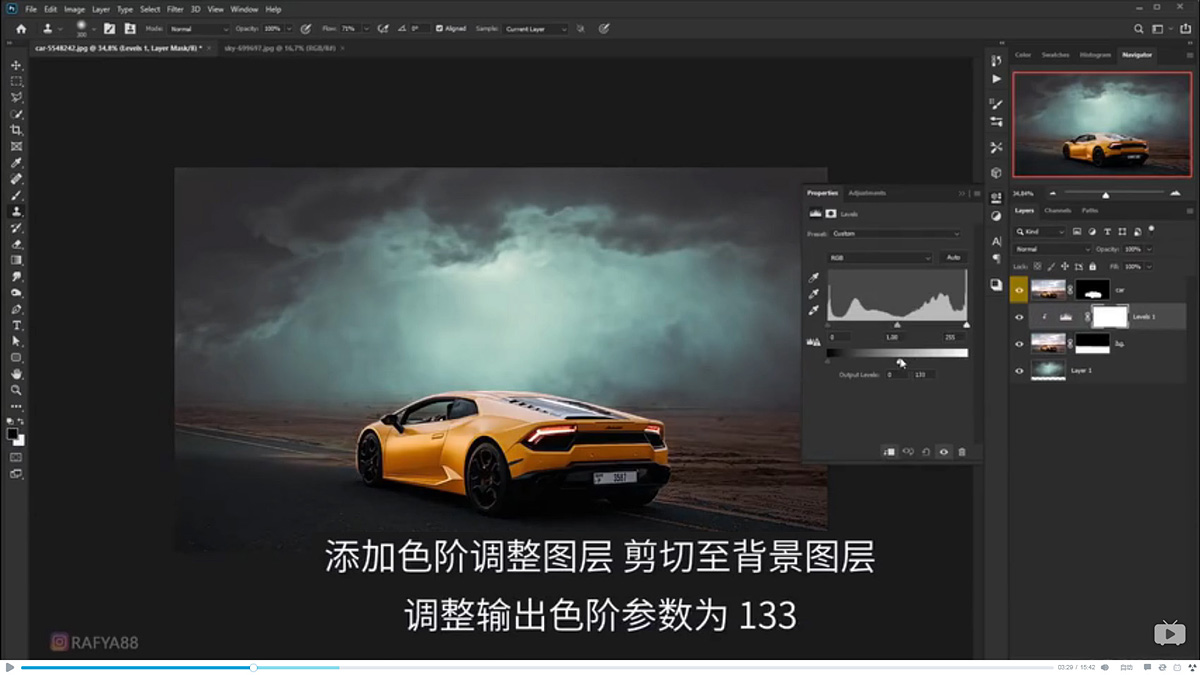Toggle visibility of the bg layer

1019,343
